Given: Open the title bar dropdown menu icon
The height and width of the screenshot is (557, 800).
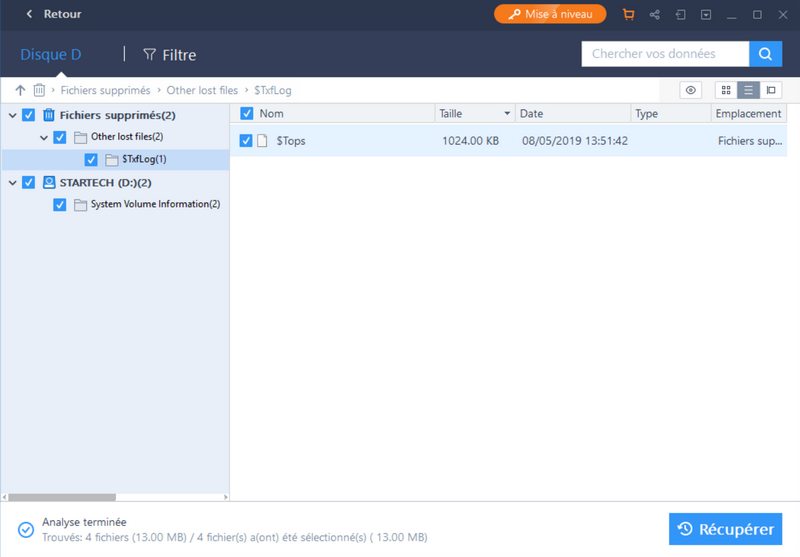Looking at the screenshot, I should tap(706, 14).
